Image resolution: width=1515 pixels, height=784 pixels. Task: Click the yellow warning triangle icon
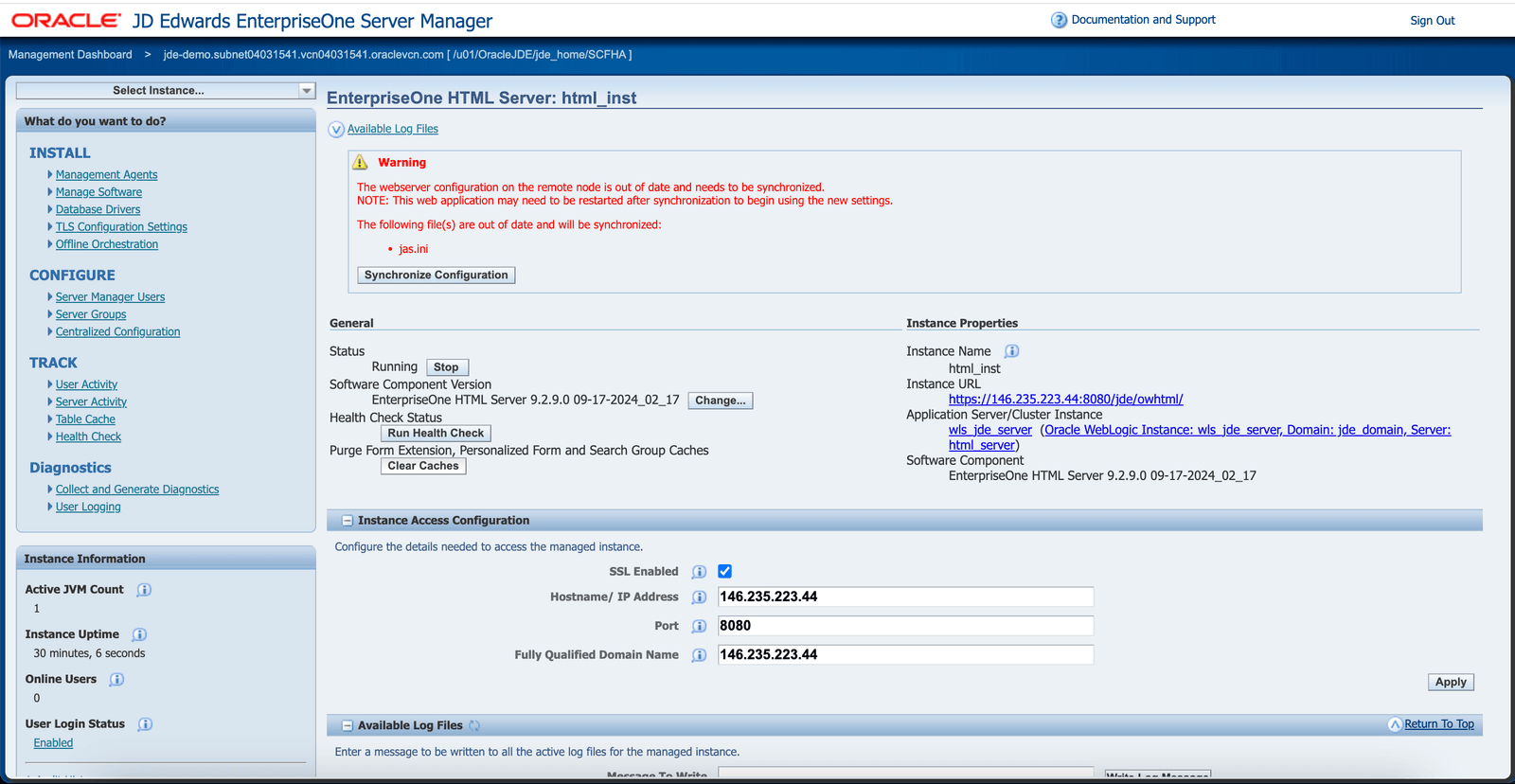[x=360, y=162]
